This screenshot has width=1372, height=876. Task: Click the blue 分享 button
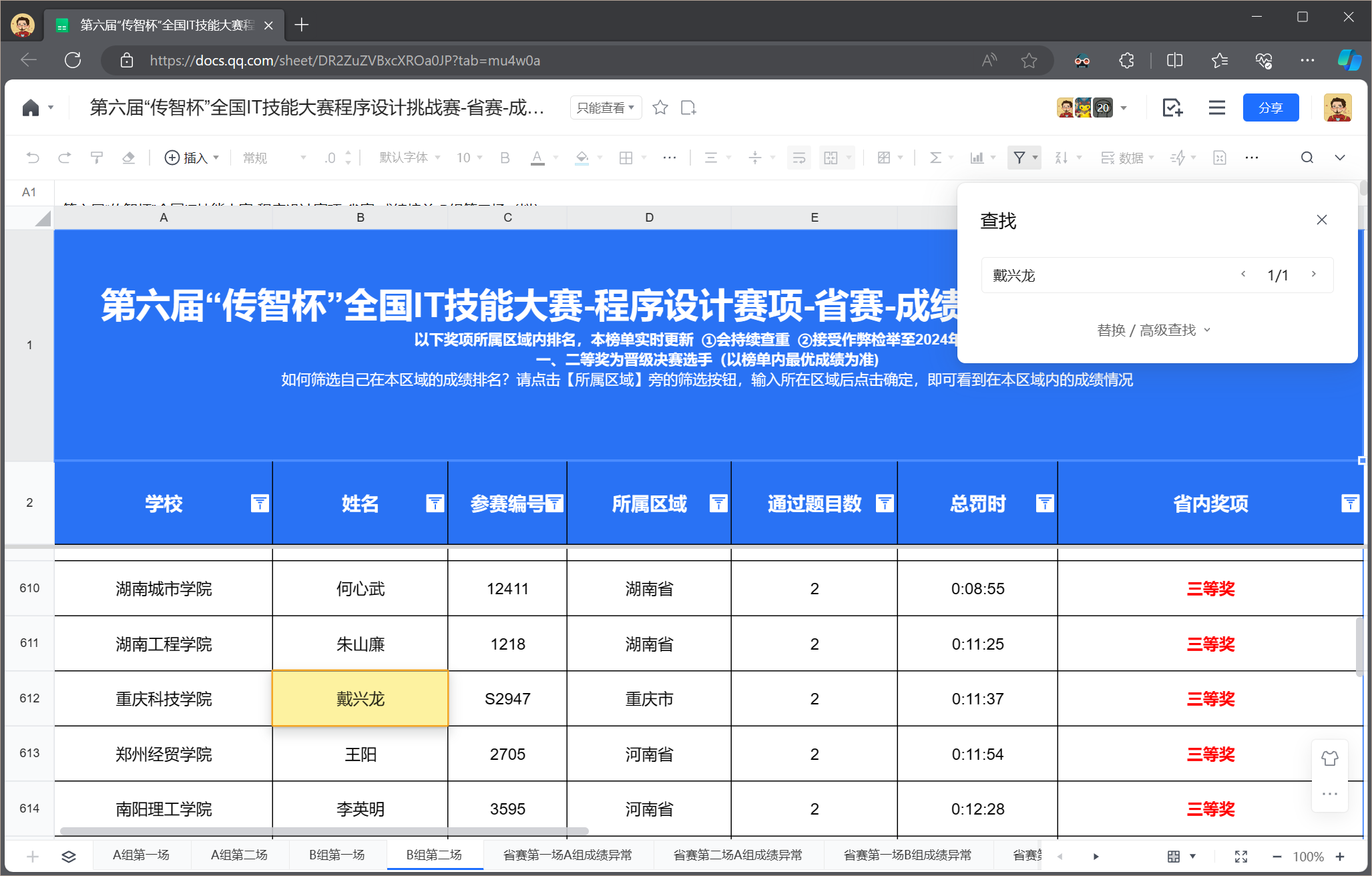[x=1270, y=107]
